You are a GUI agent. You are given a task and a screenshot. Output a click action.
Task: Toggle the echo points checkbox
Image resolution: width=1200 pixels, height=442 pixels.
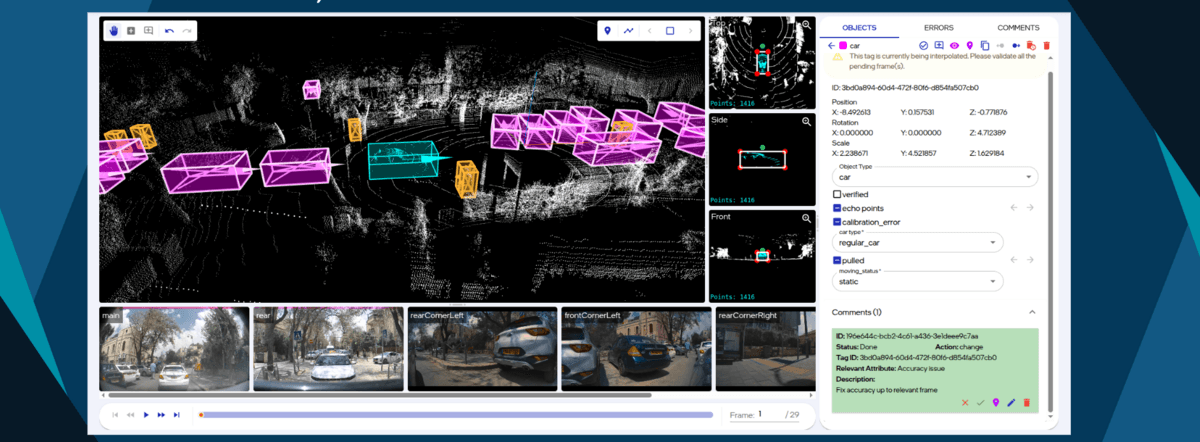837,207
